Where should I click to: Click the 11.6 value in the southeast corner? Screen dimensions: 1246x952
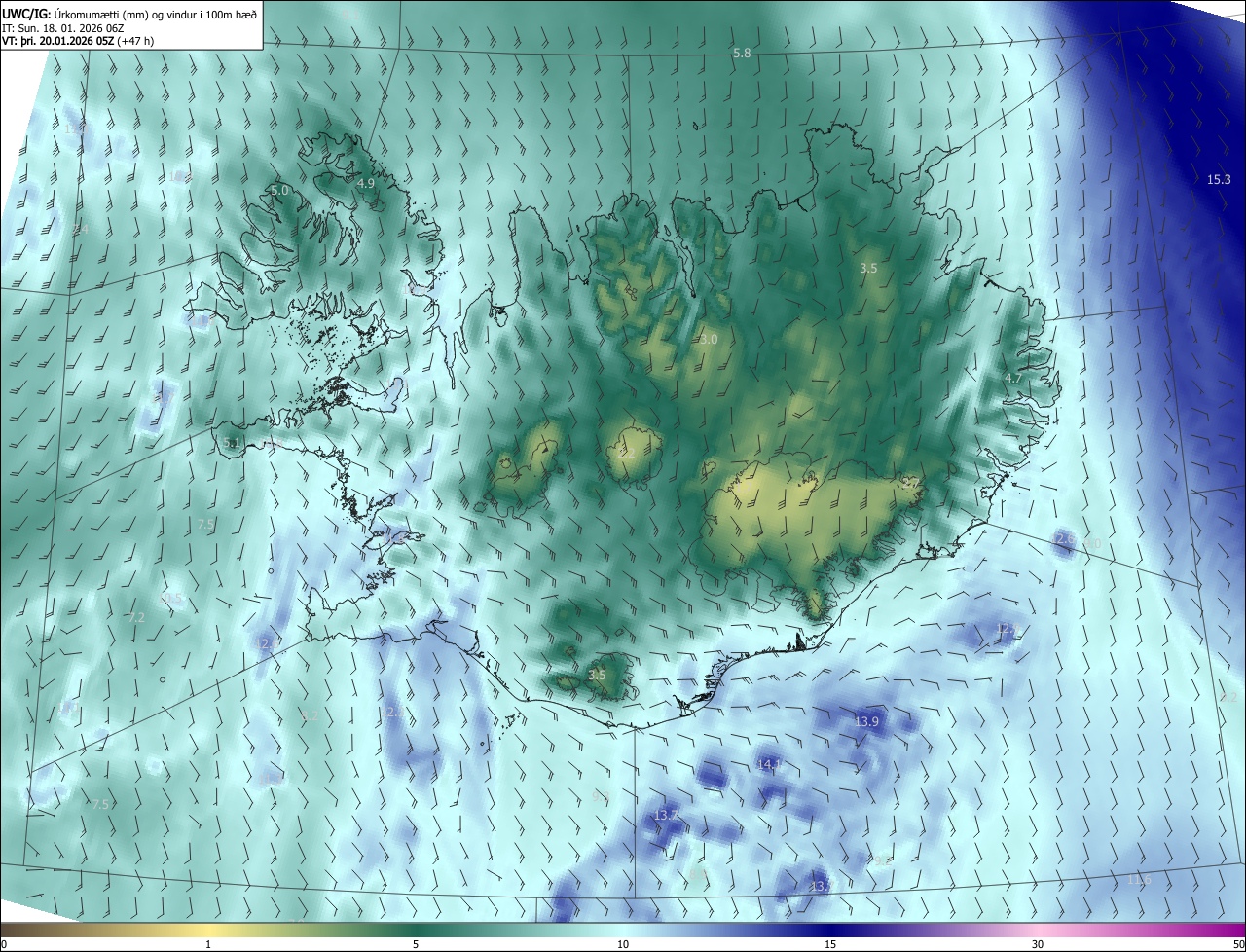click(1139, 880)
